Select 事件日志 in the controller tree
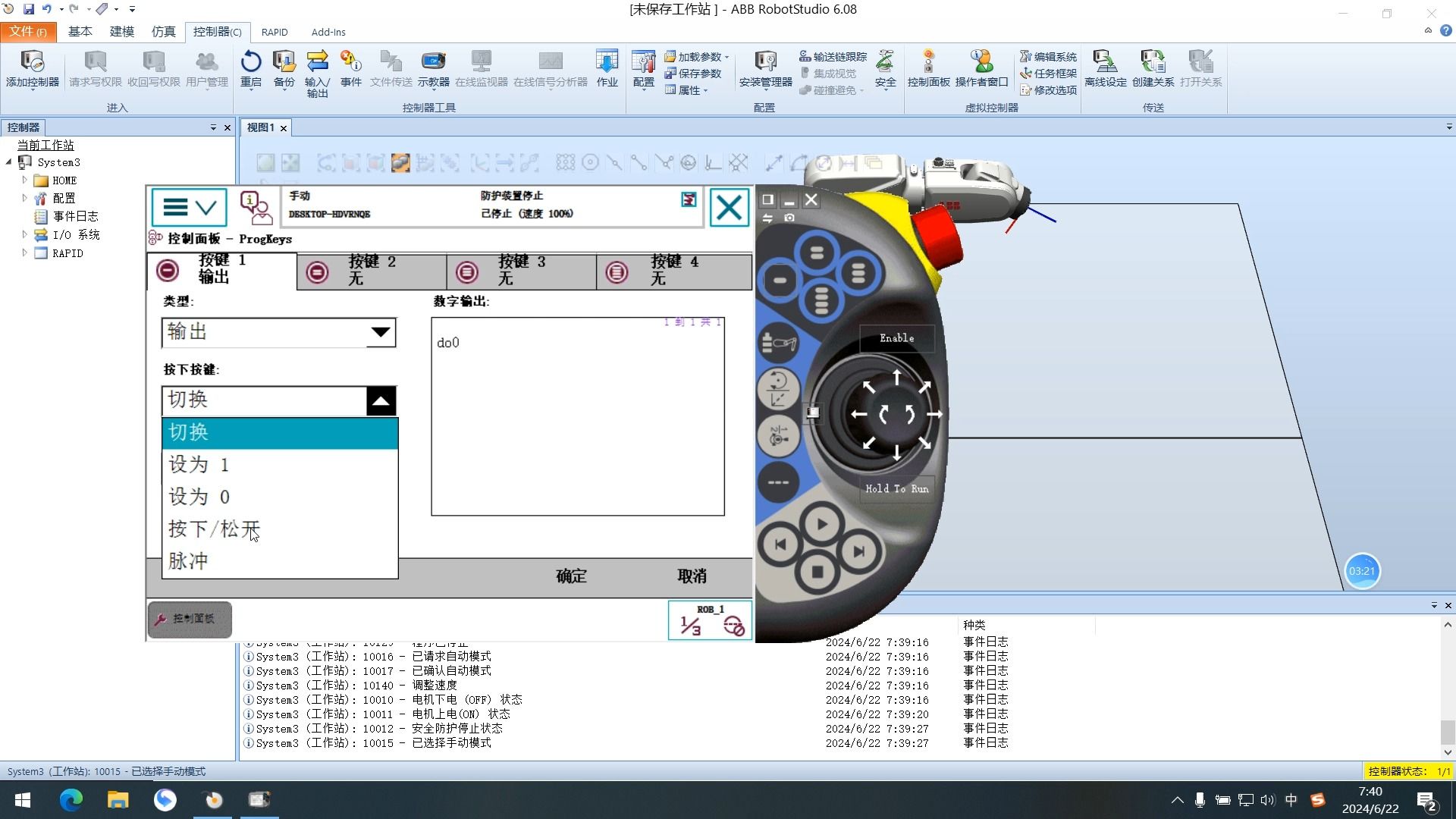 (x=75, y=217)
